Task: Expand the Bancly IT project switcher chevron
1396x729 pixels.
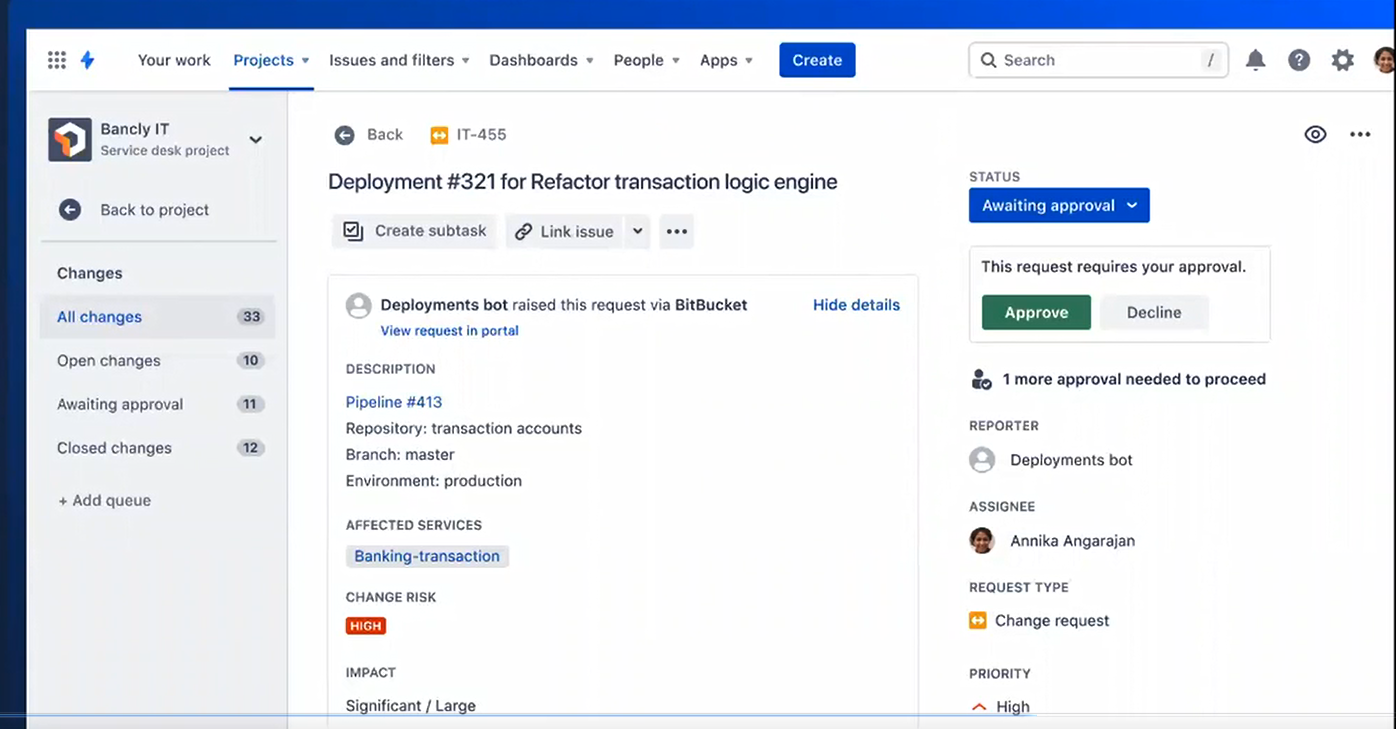Action: (x=255, y=140)
